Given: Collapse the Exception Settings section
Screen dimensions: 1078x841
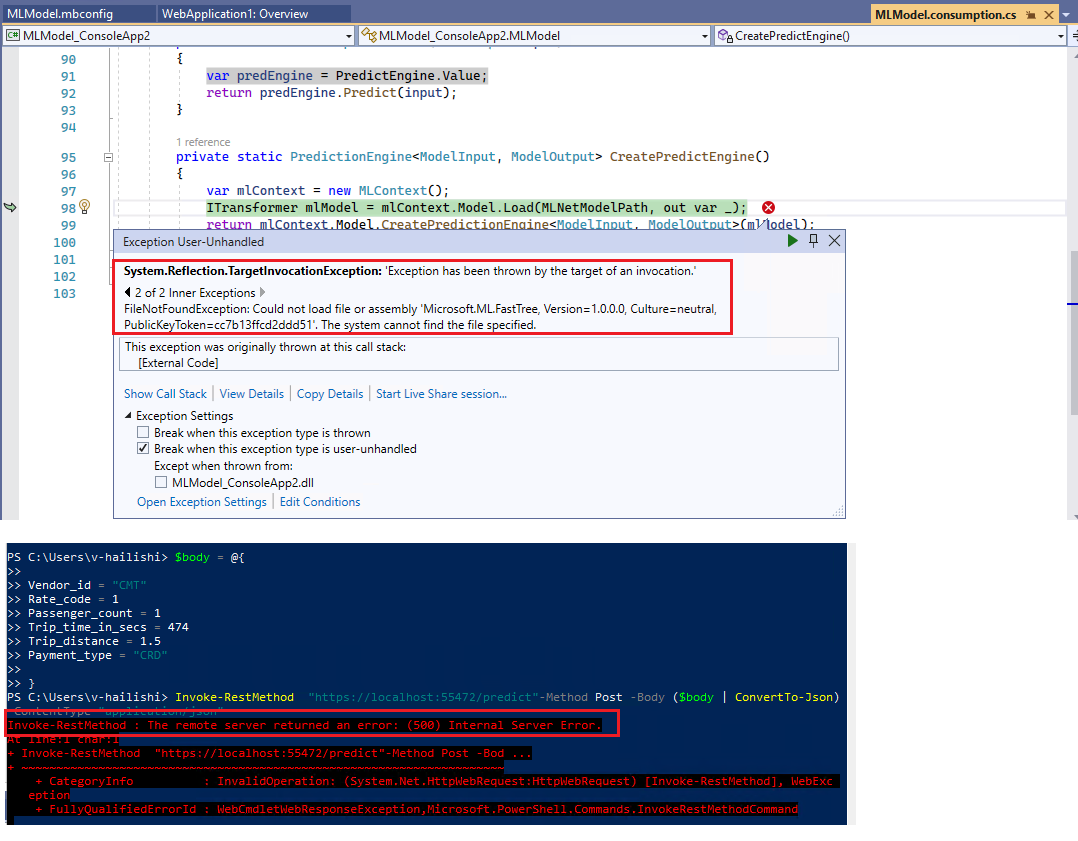Looking at the screenshot, I should click(128, 415).
